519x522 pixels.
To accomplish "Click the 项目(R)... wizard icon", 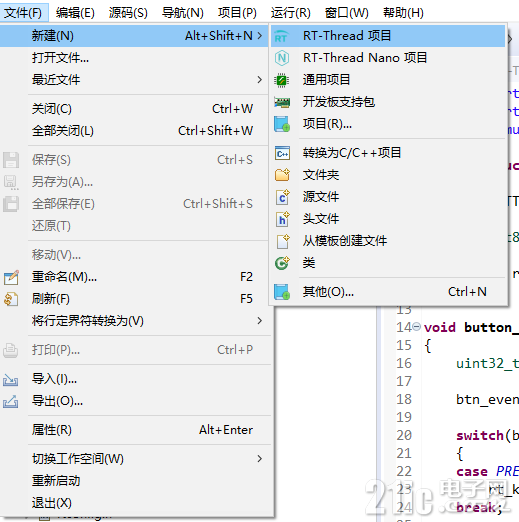I will point(282,124).
